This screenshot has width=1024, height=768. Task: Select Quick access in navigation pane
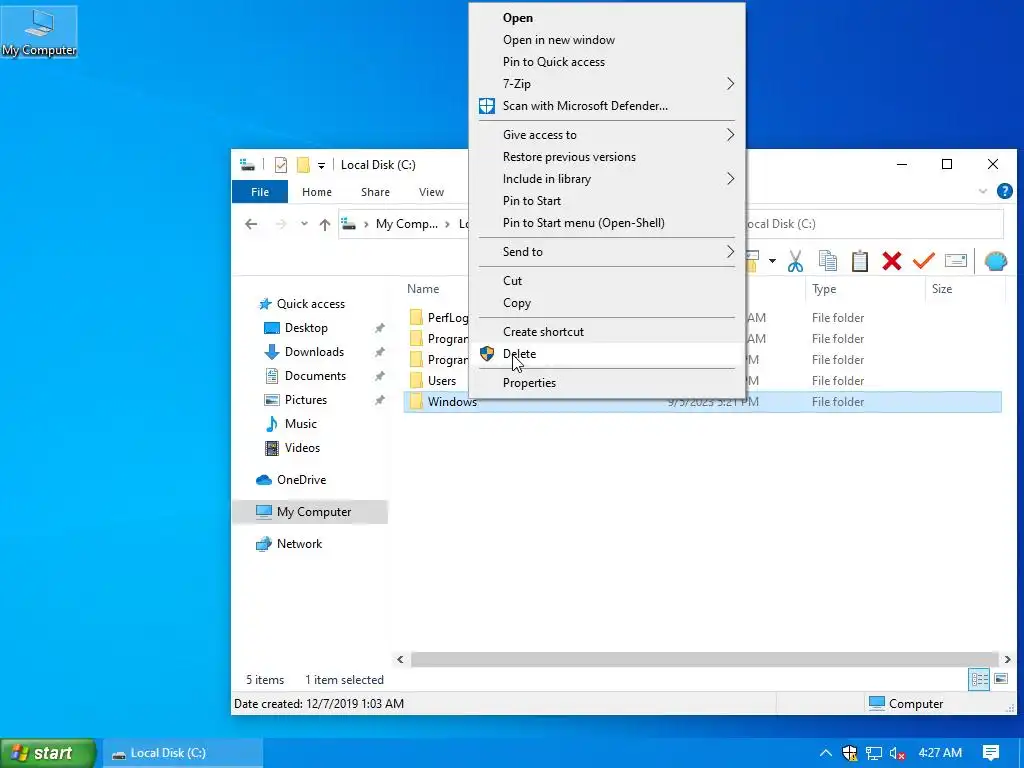click(x=311, y=304)
